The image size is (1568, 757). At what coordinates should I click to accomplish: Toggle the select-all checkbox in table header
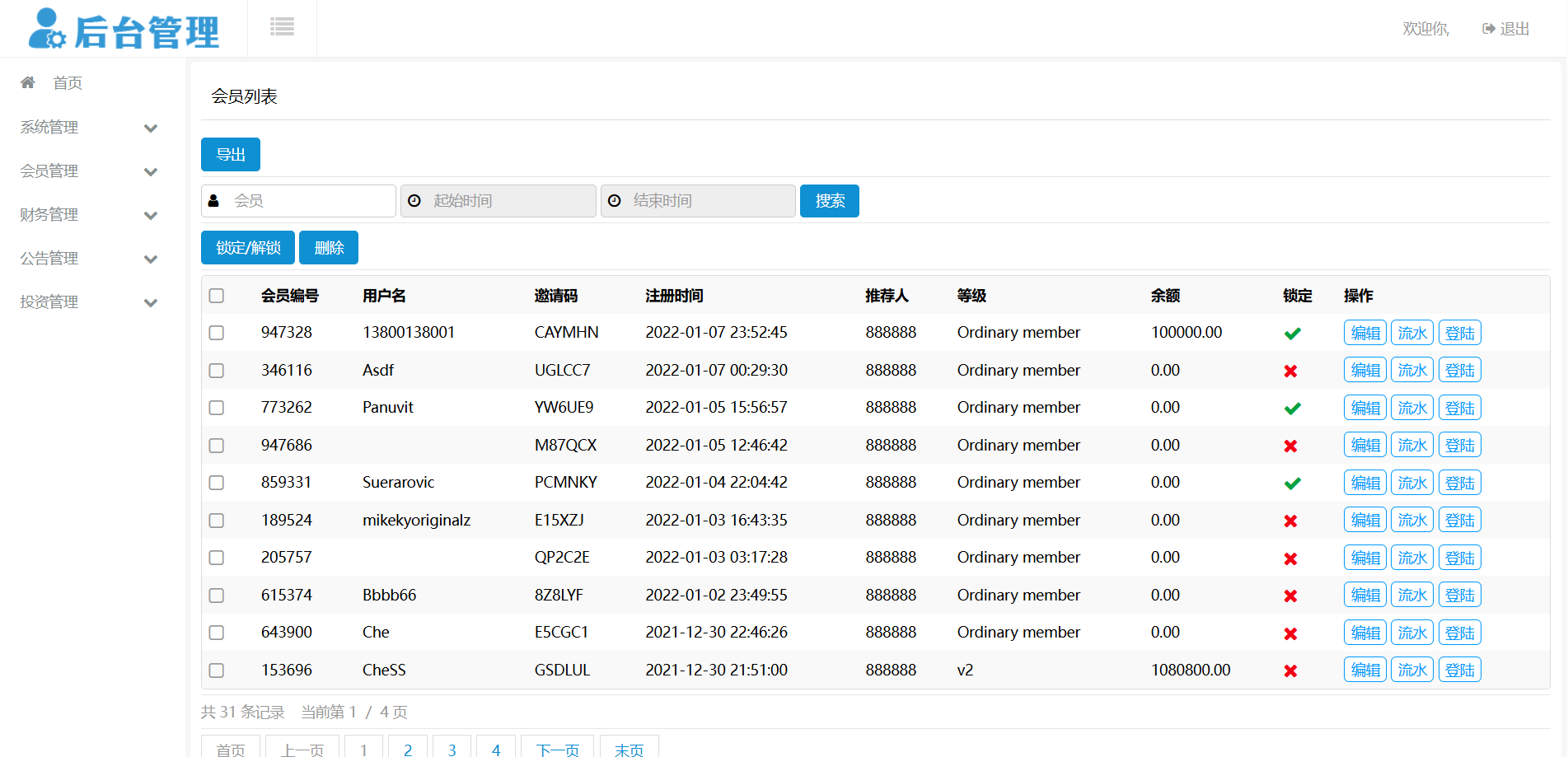[x=217, y=296]
